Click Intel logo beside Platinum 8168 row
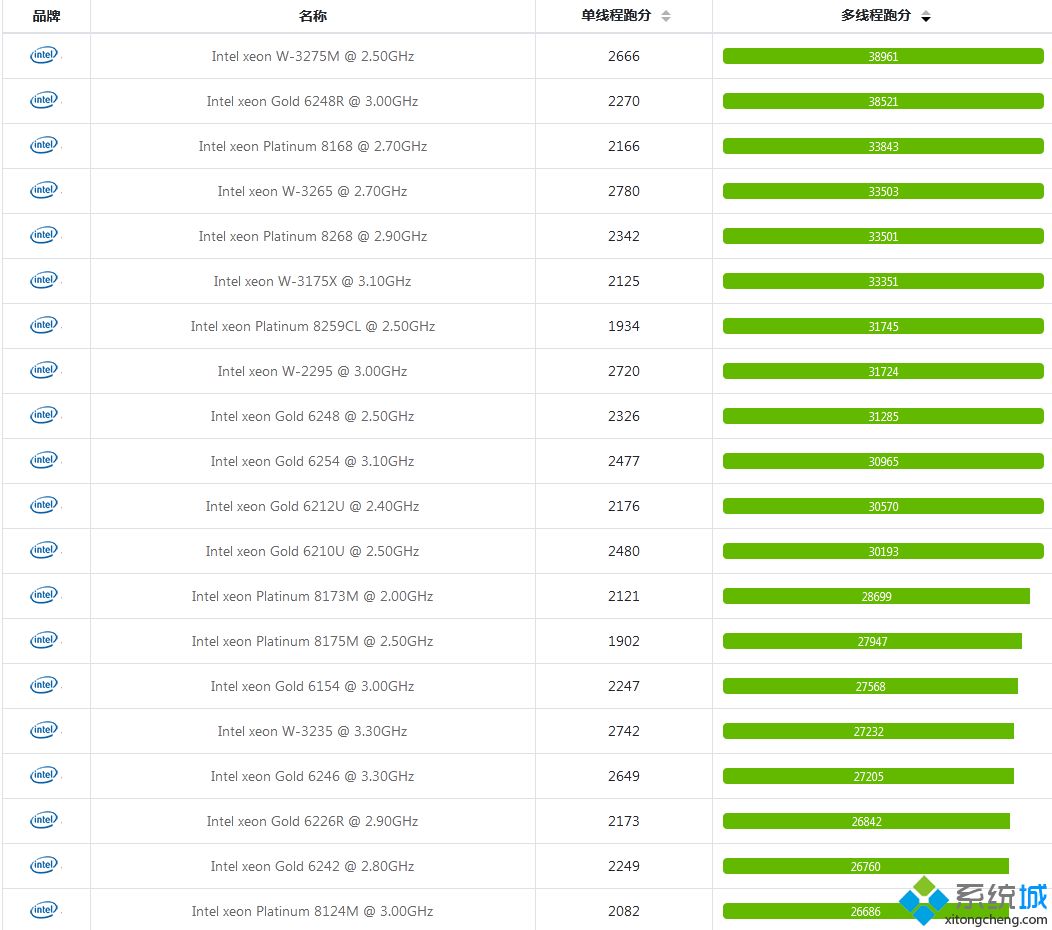This screenshot has height=930, width=1052. [x=44, y=145]
